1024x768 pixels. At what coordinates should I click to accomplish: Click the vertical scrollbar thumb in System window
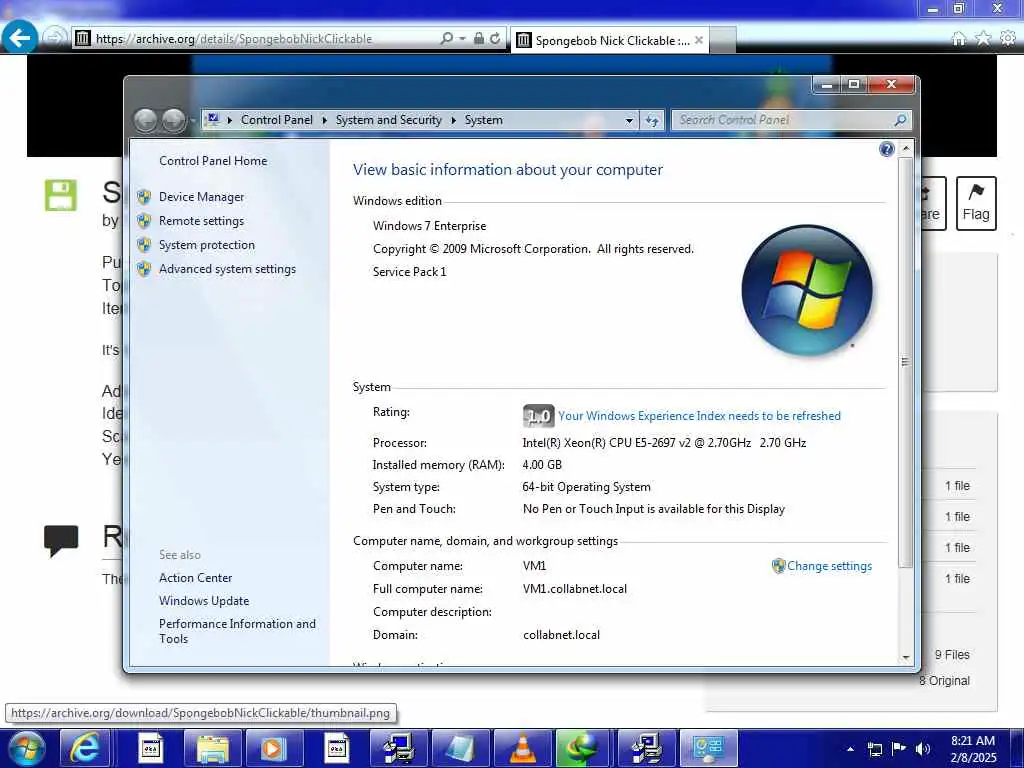(906, 362)
